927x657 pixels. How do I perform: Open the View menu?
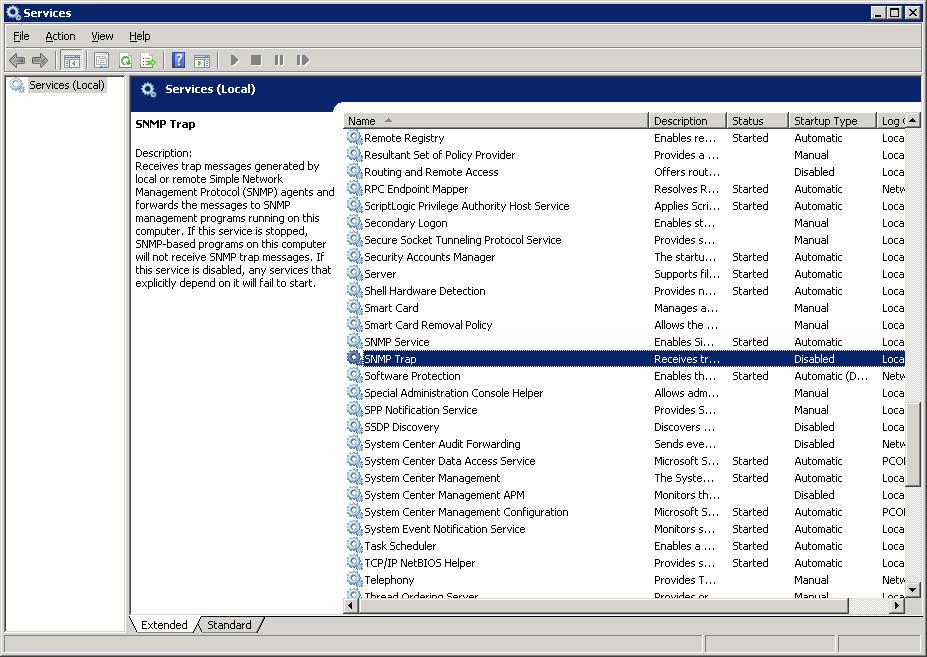click(102, 36)
